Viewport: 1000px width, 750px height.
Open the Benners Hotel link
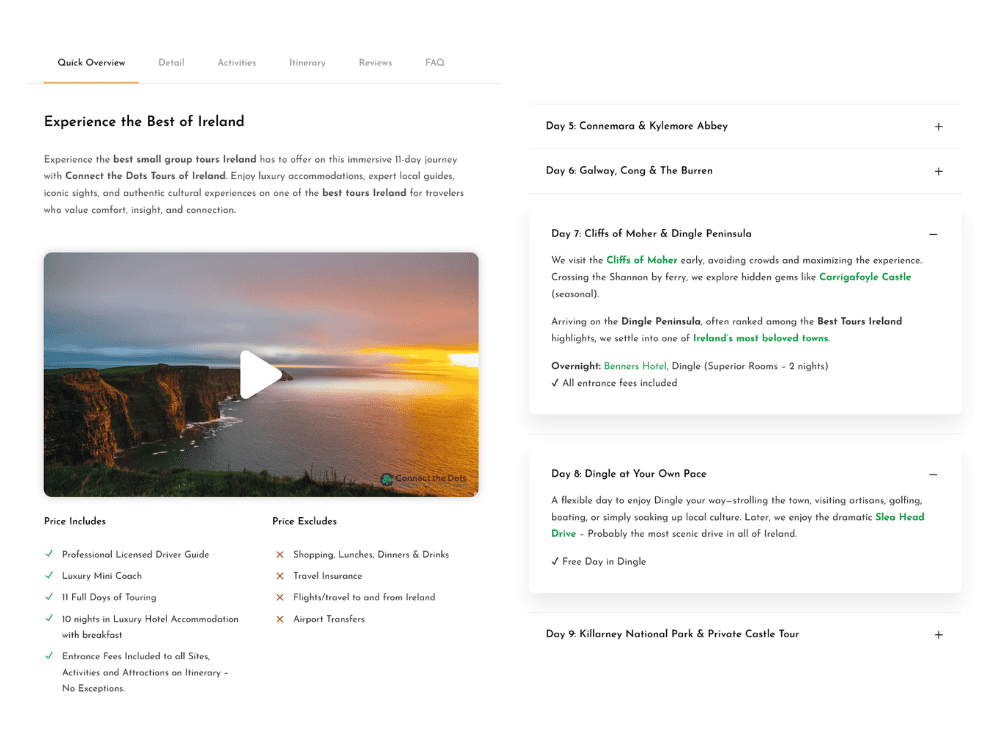click(635, 365)
